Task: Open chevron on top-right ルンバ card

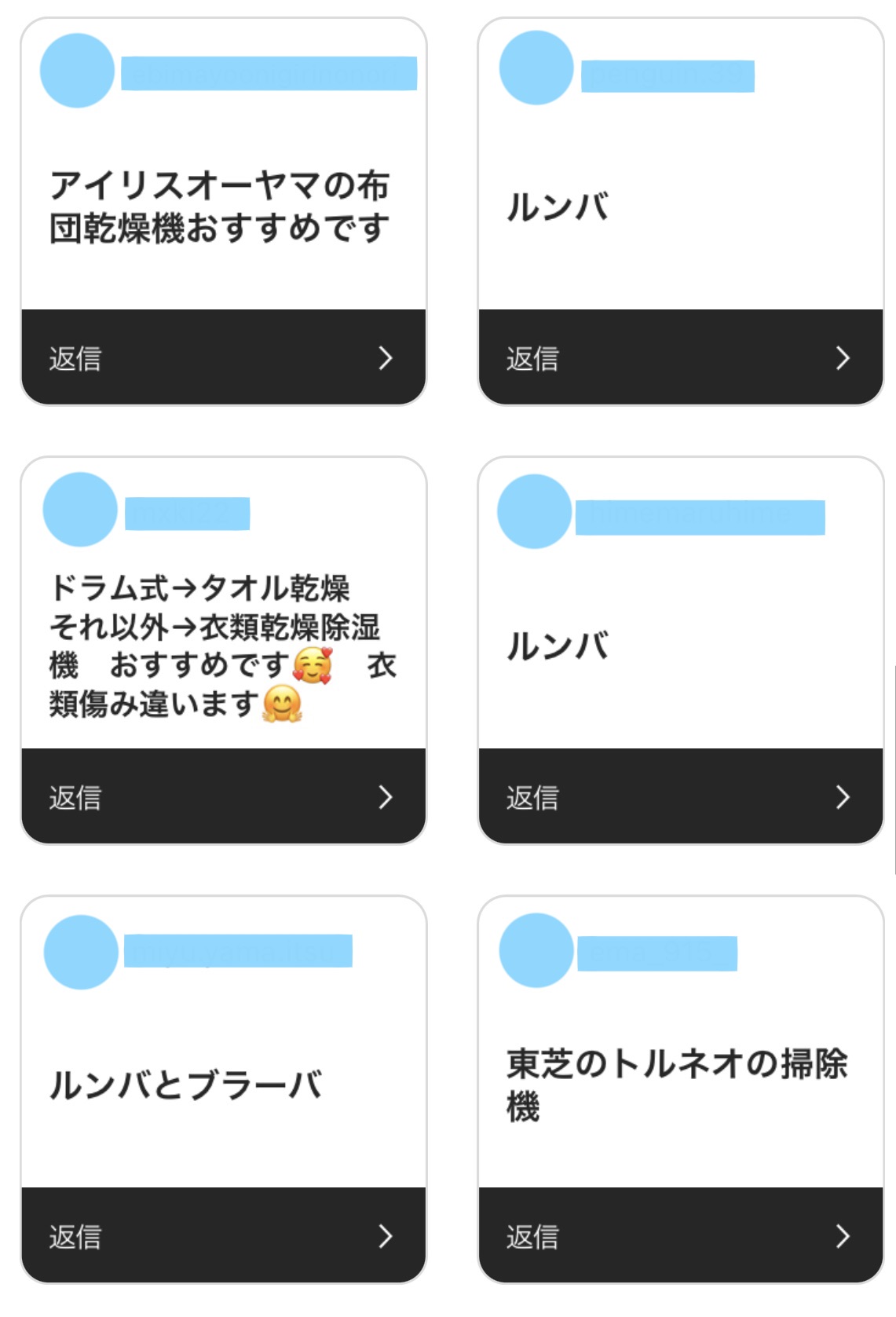Action: tap(843, 358)
